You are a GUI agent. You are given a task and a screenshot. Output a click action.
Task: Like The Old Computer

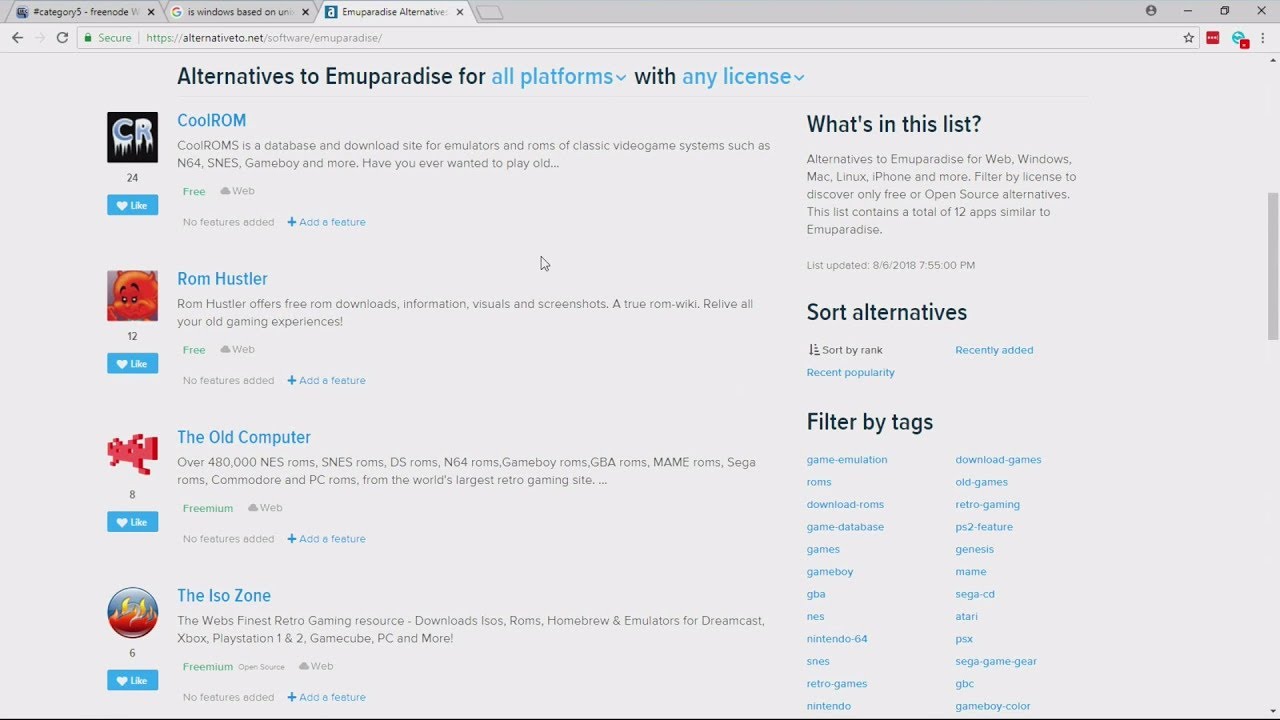coord(132,522)
